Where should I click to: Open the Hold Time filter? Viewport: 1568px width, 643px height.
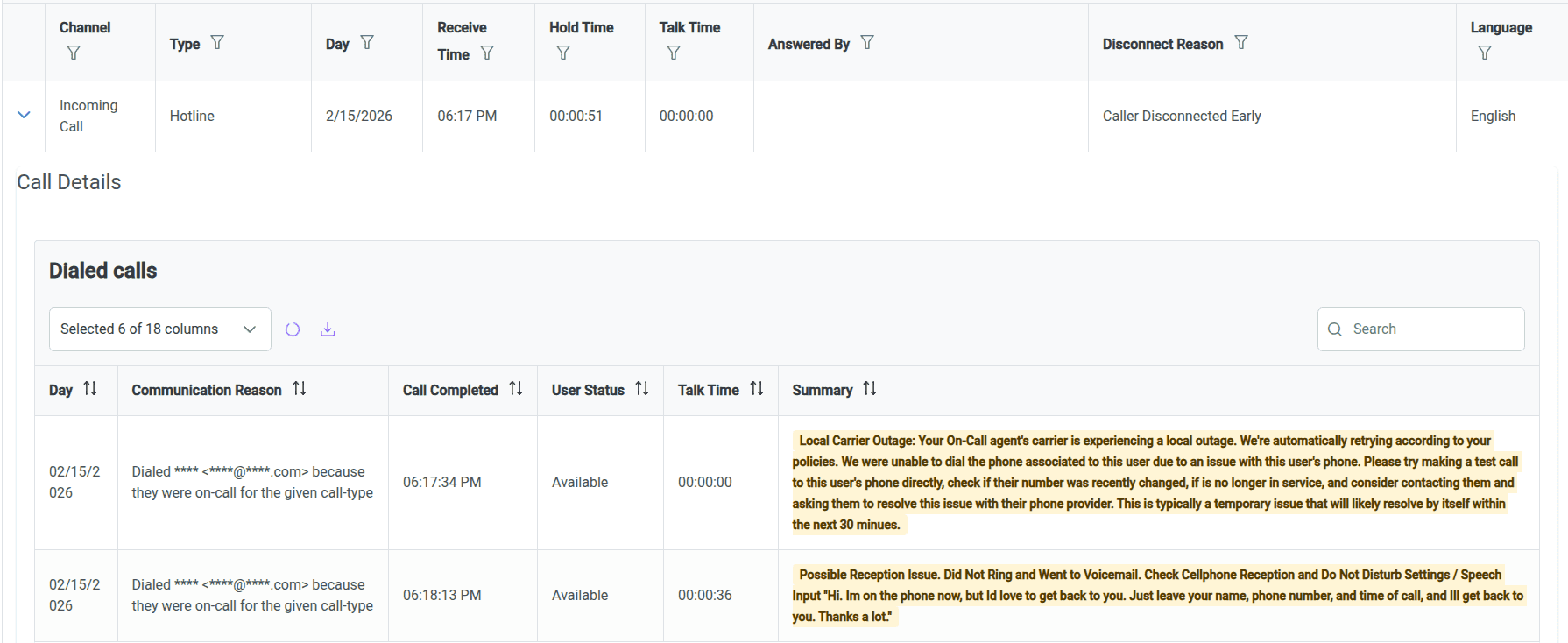[563, 53]
